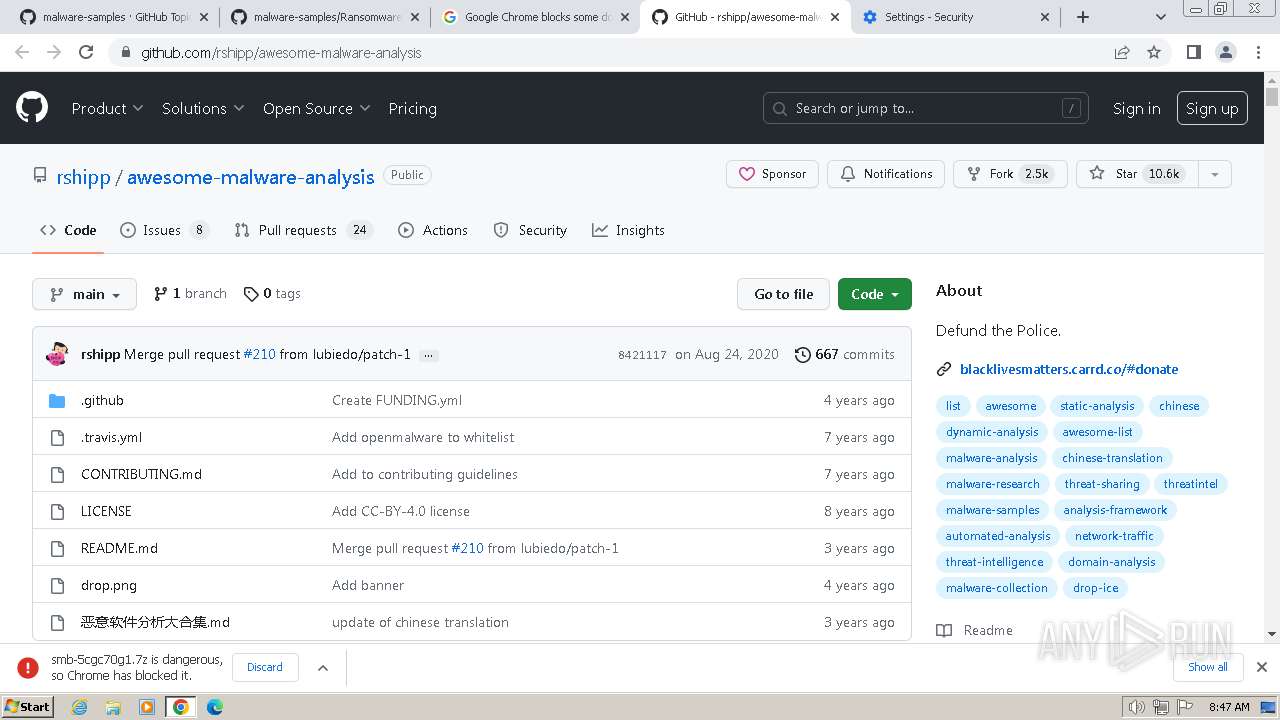Click commit author avatar of rshipp
The height and width of the screenshot is (720, 1280).
point(58,354)
